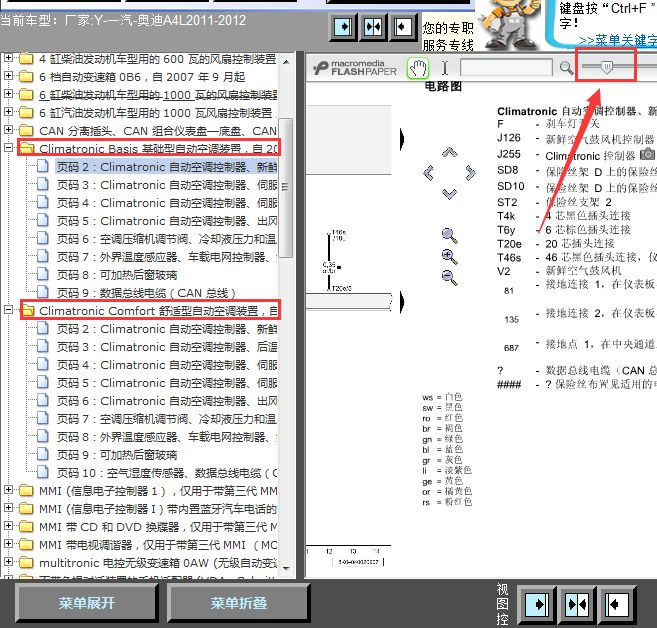This screenshot has height=628, width=657.
Task: Click the tree vertical scrollbar thumb
Action: coord(286,187)
